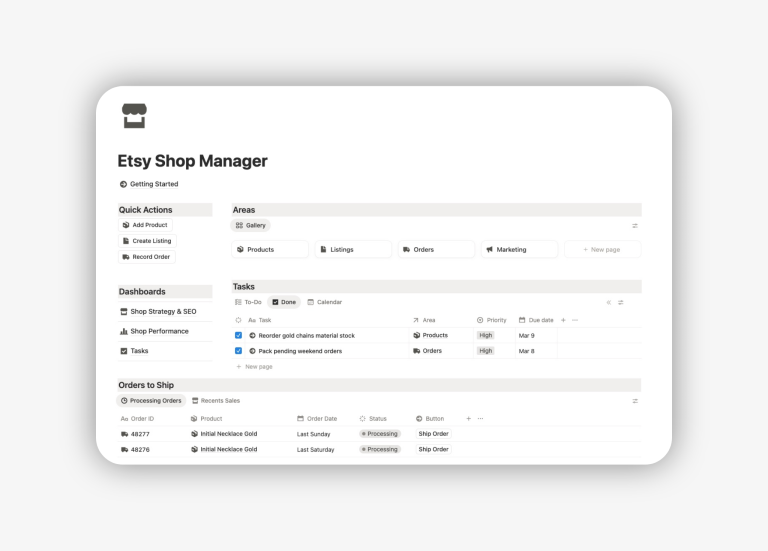Click the Order Date column header
Viewport: 768px width, 551px height.
click(x=317, y=419)
